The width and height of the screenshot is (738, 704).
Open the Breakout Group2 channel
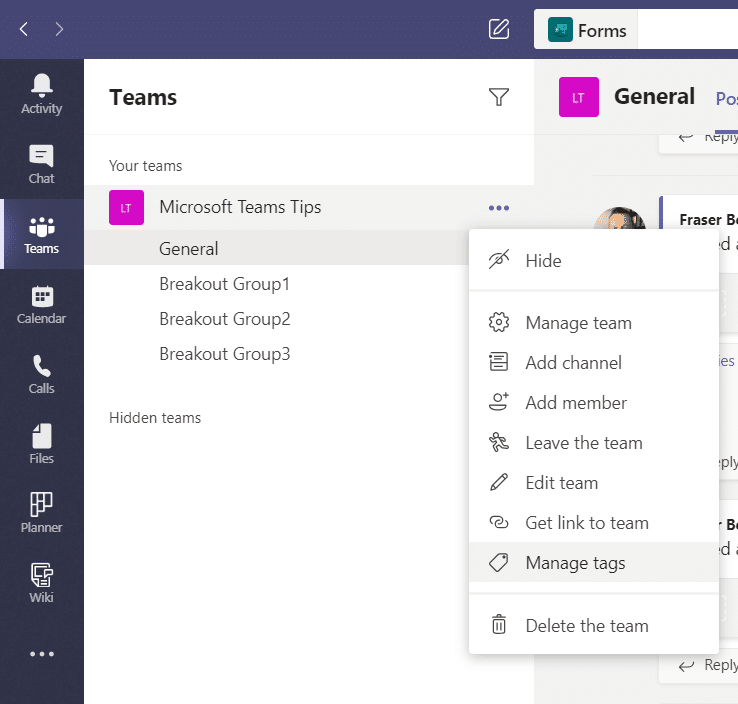coord(225,319)
